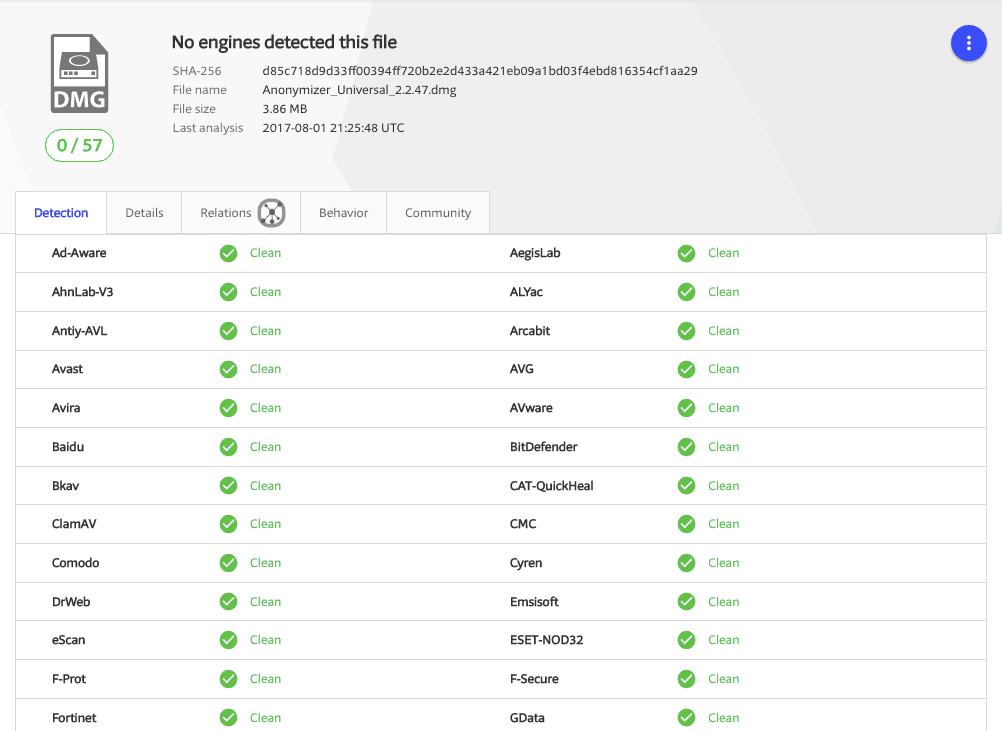This screenshot has width=1002, height=731.
Task: Click the relations graph icon
Action: [x=272, y=213]
